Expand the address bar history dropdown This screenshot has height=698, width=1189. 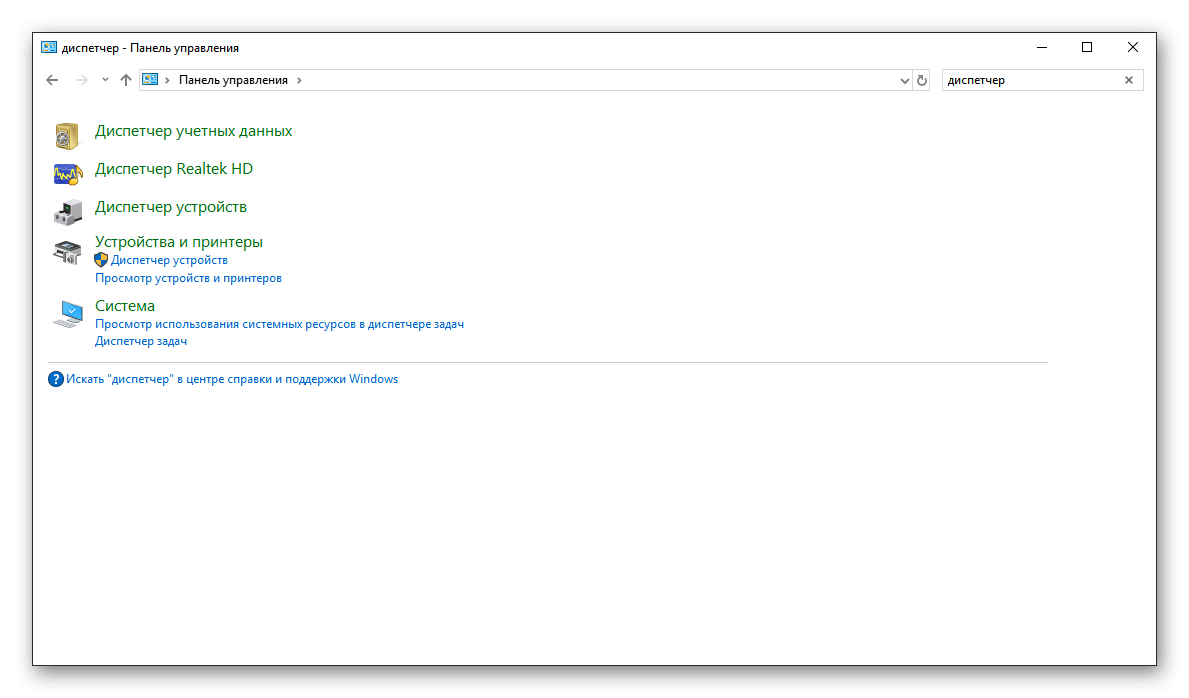[x=904, y=80]
